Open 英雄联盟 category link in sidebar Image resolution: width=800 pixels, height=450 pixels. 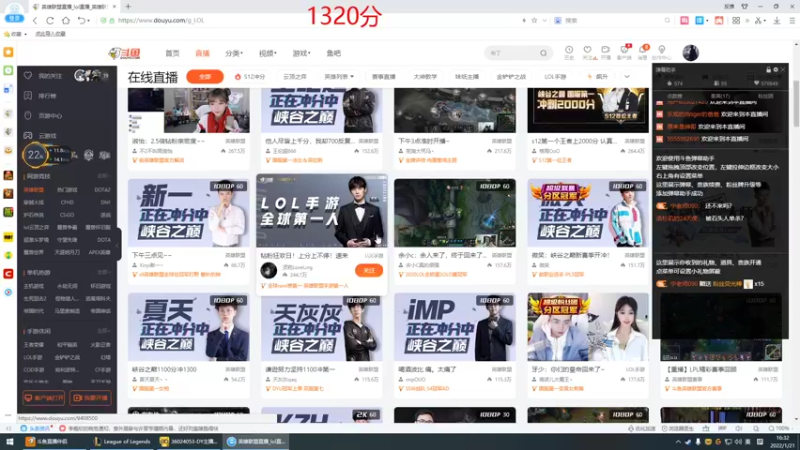coord(34,190)
